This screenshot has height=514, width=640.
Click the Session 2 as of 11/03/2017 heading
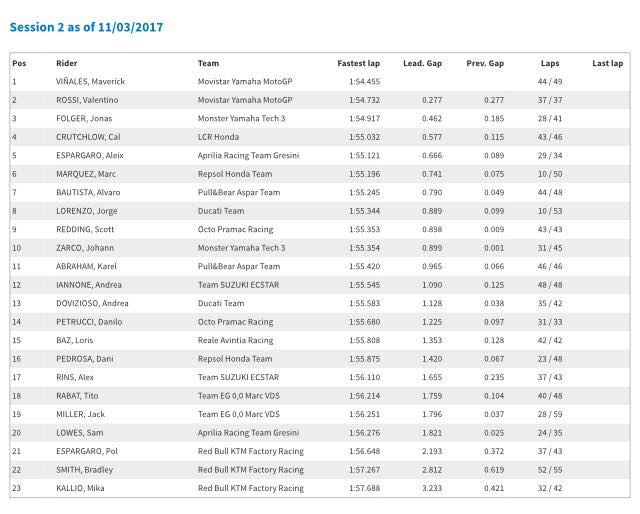pos(87,27)
